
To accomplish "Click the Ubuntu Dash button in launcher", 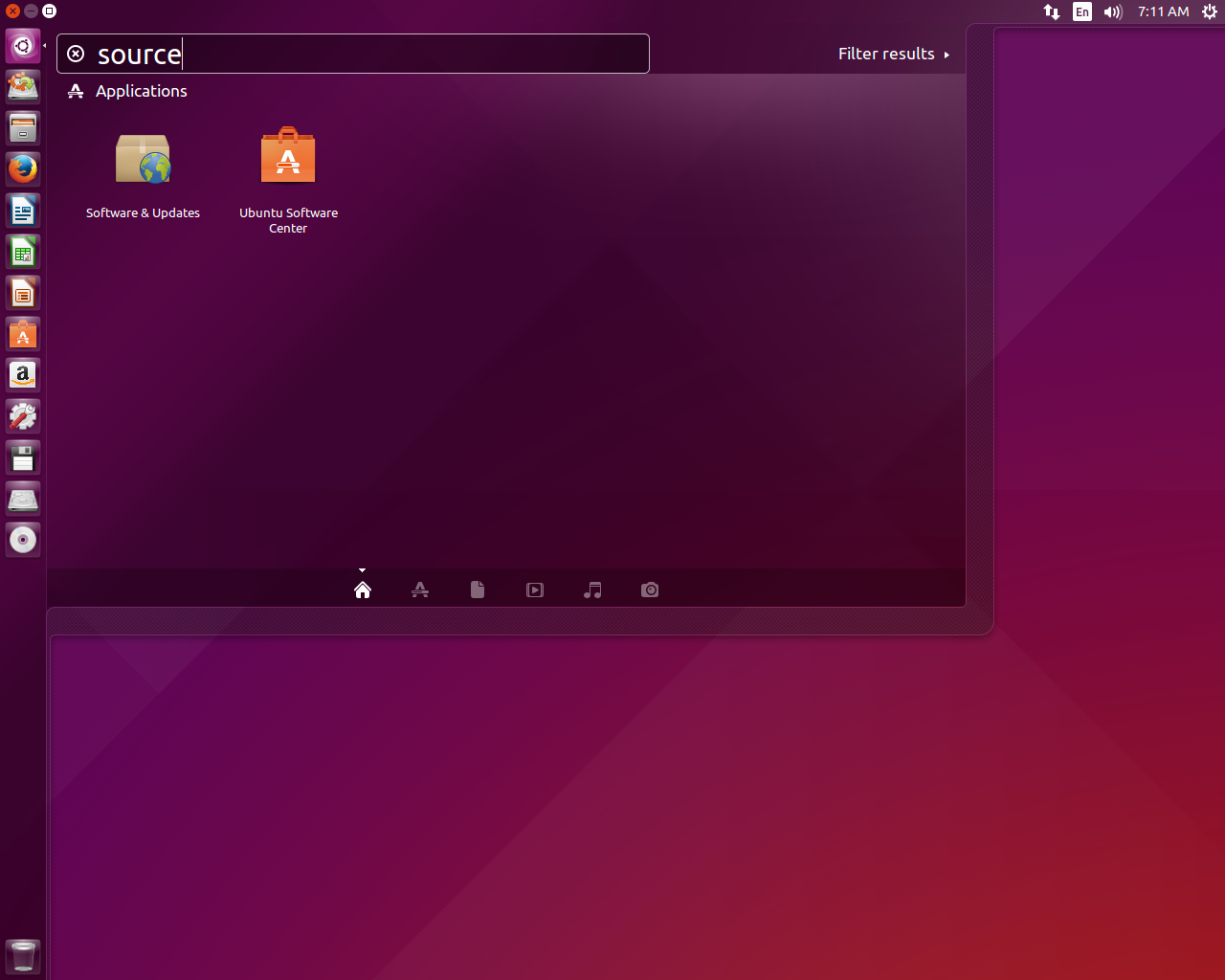I will click(23, 45).
